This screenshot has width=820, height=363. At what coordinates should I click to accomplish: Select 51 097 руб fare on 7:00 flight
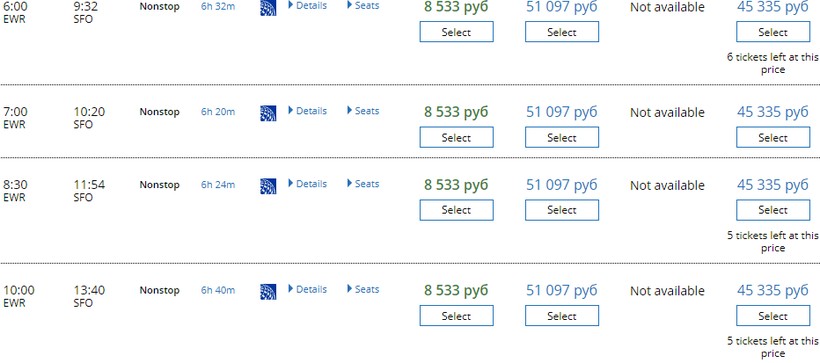coord(562,138)
